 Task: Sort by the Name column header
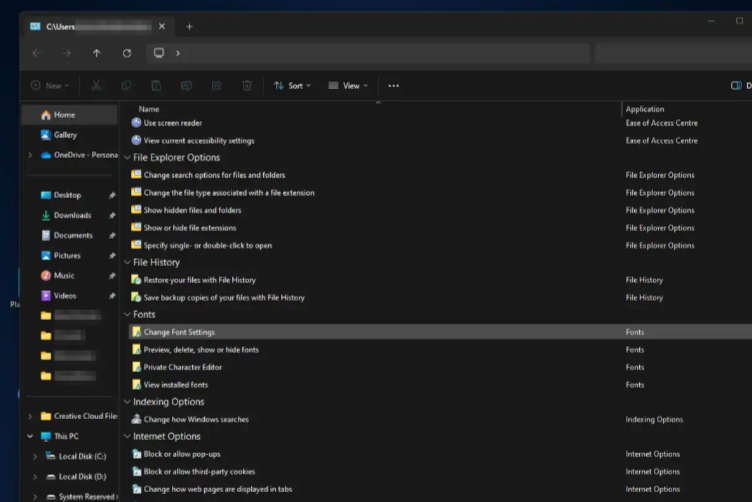click(149, 109)
